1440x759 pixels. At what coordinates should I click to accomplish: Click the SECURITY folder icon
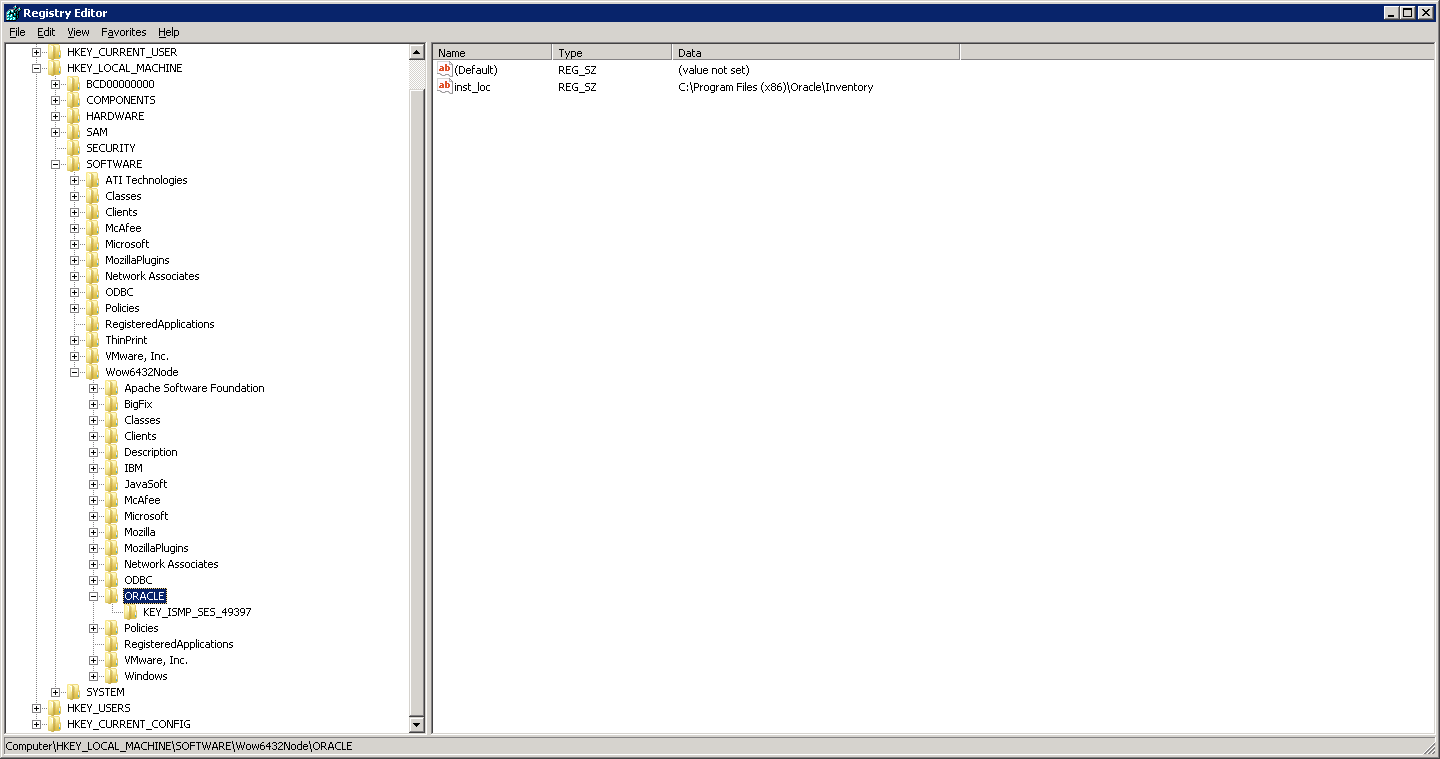(74, 148)
